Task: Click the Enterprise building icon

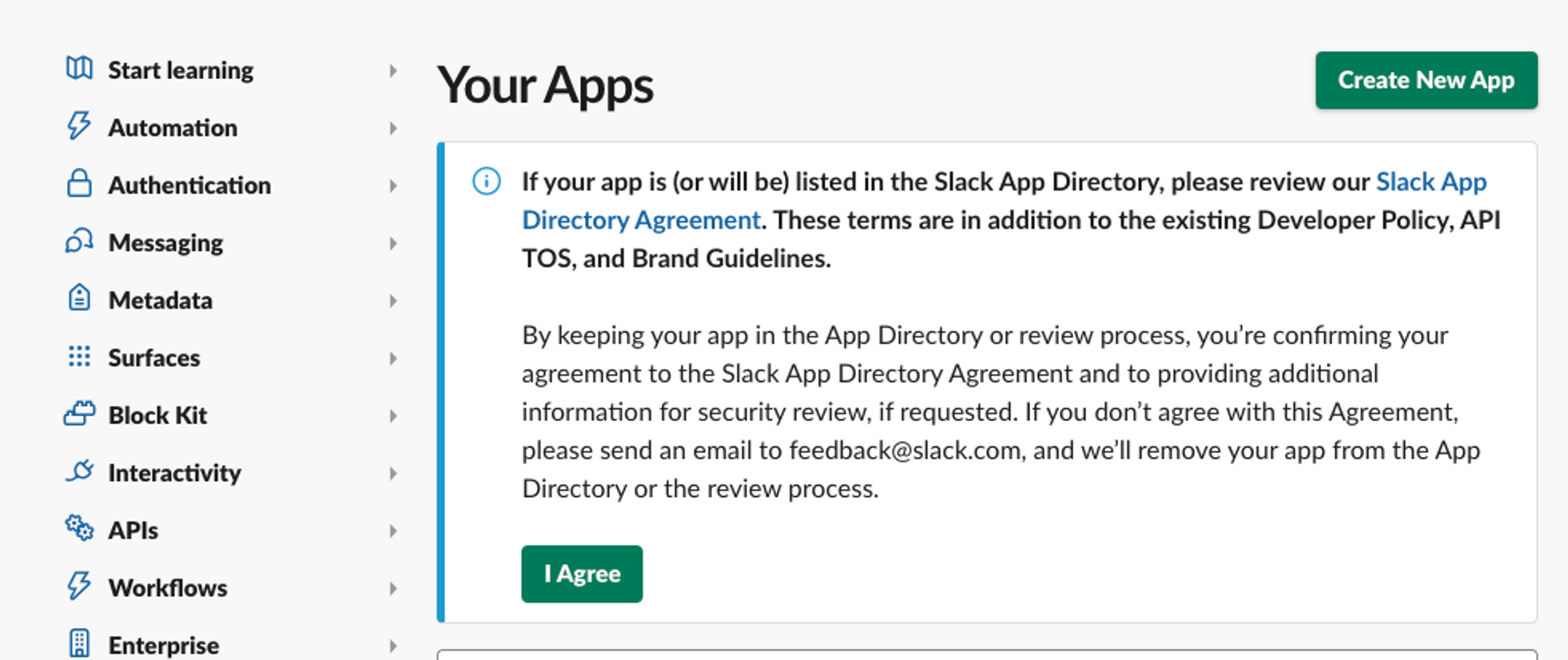Action: (79, 644)
